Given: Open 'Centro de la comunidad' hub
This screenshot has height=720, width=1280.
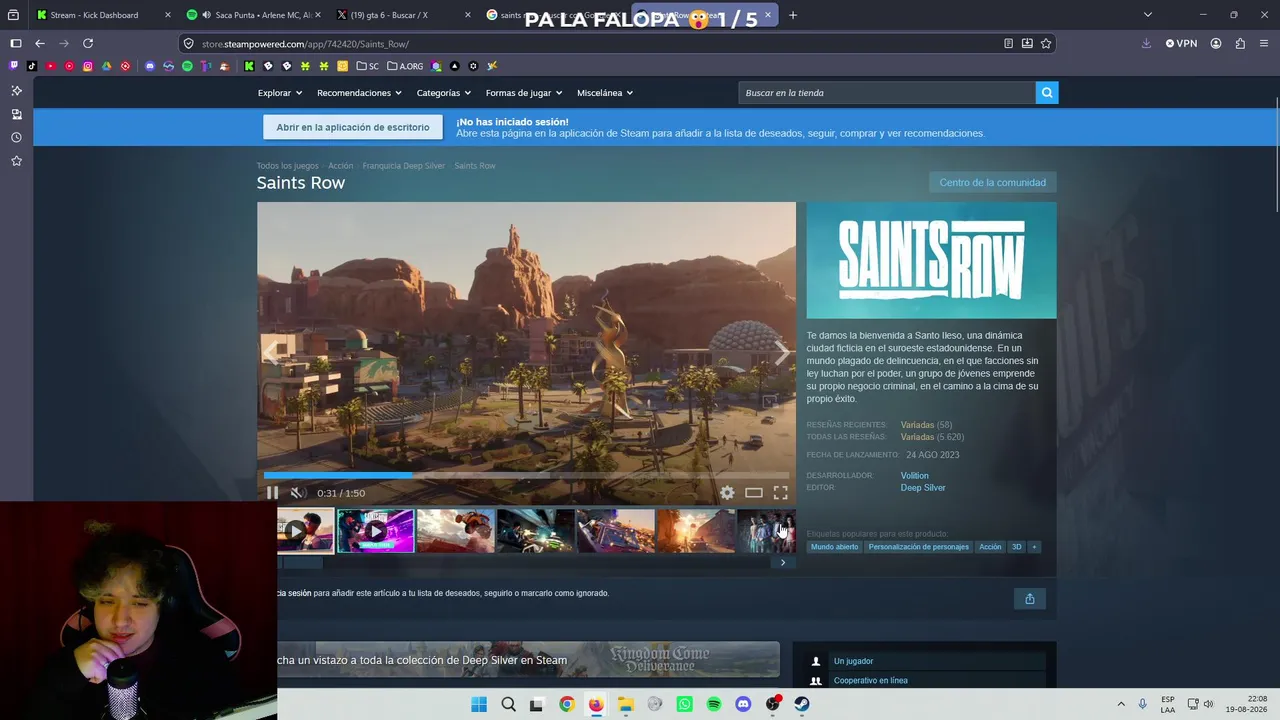Looking at the screenshot, I should (992, 183).
